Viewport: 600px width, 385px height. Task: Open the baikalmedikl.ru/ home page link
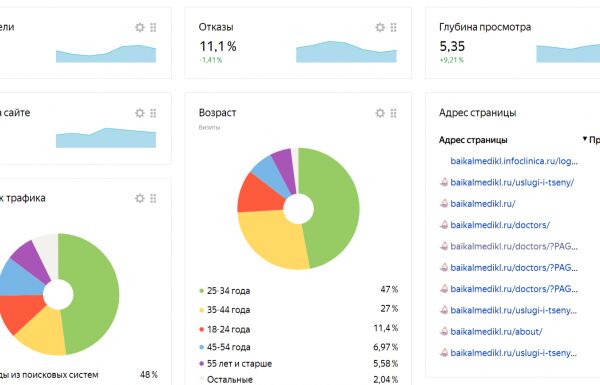pyautogui.click(x=483, y=204)
